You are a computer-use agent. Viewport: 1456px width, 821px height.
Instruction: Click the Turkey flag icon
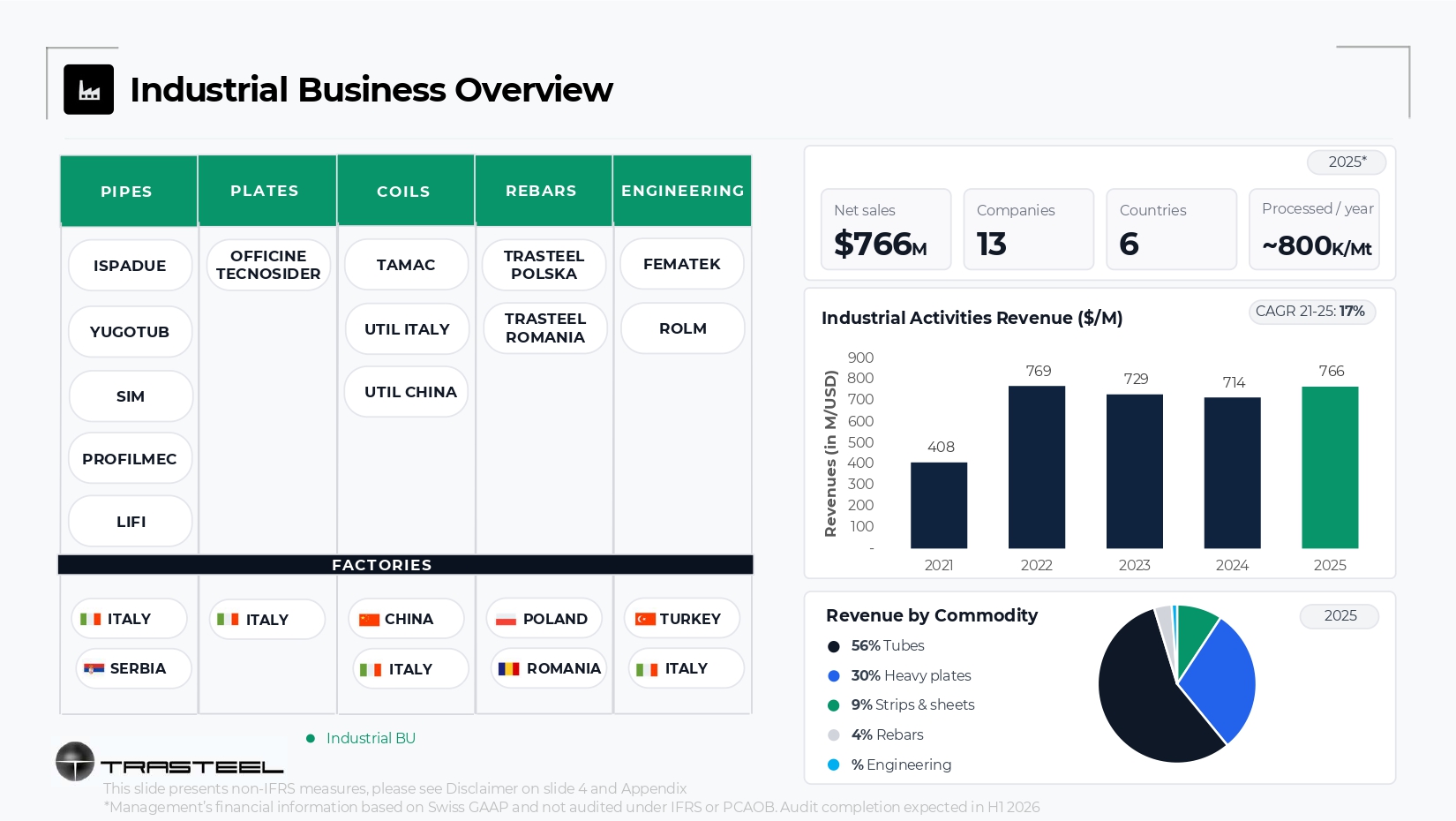pos(645,620)
